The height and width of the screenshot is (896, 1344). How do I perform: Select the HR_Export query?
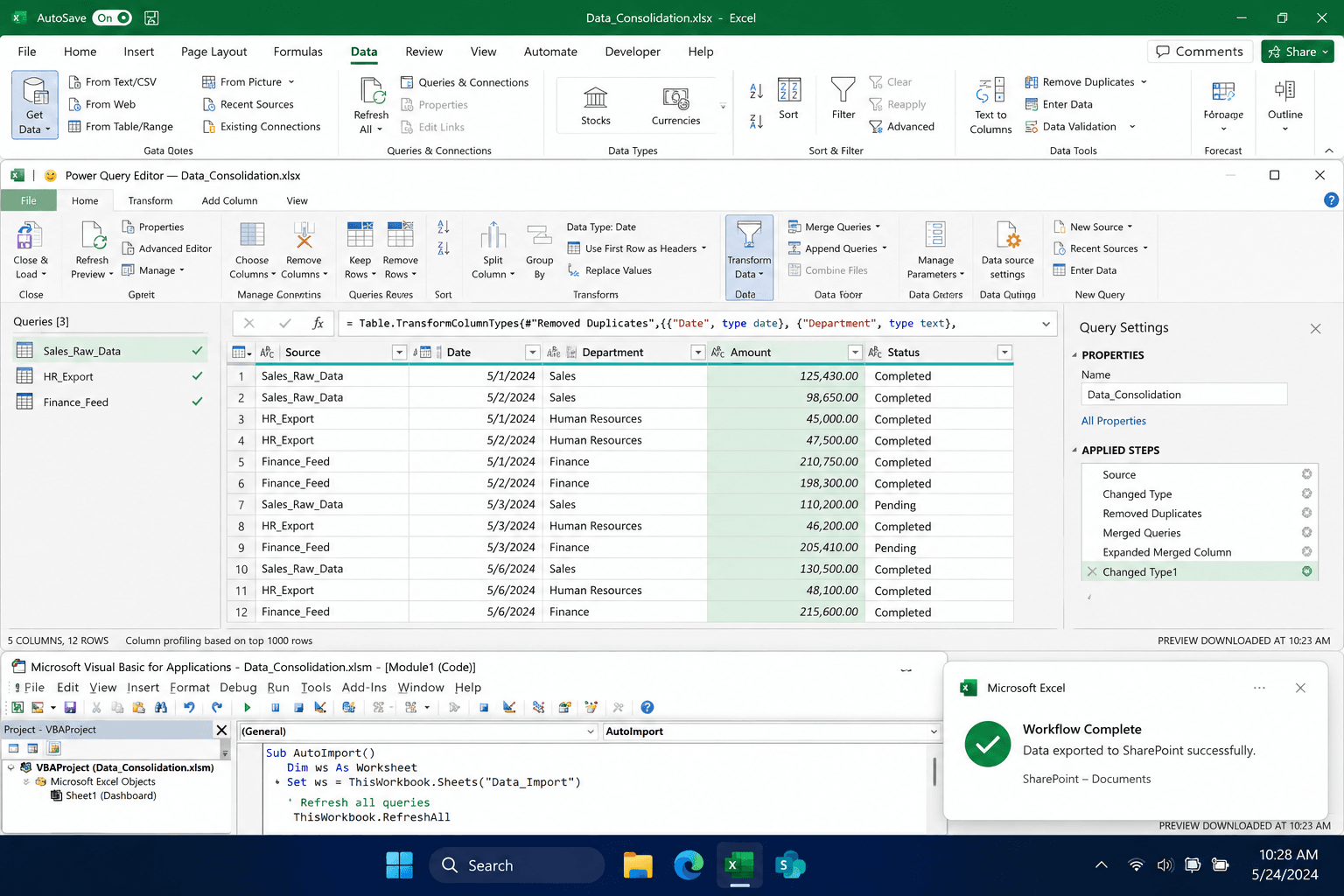(110, 376)
